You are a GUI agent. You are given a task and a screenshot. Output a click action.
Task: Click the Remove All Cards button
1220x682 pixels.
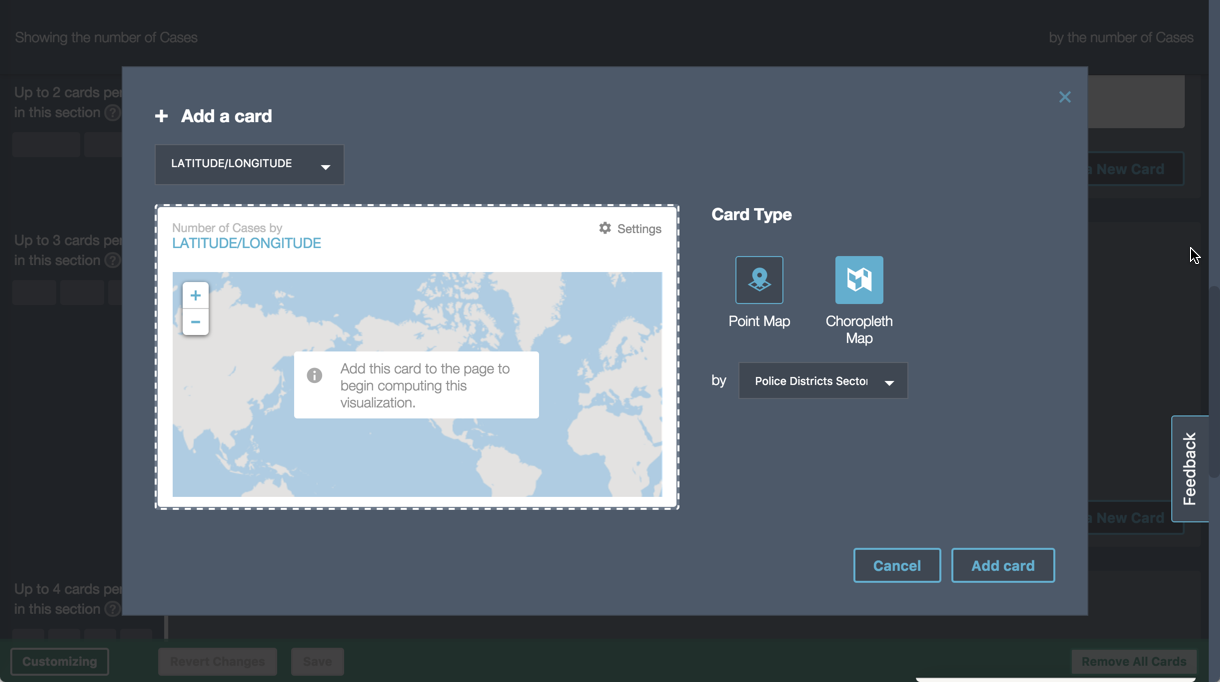coord(1133,661)
